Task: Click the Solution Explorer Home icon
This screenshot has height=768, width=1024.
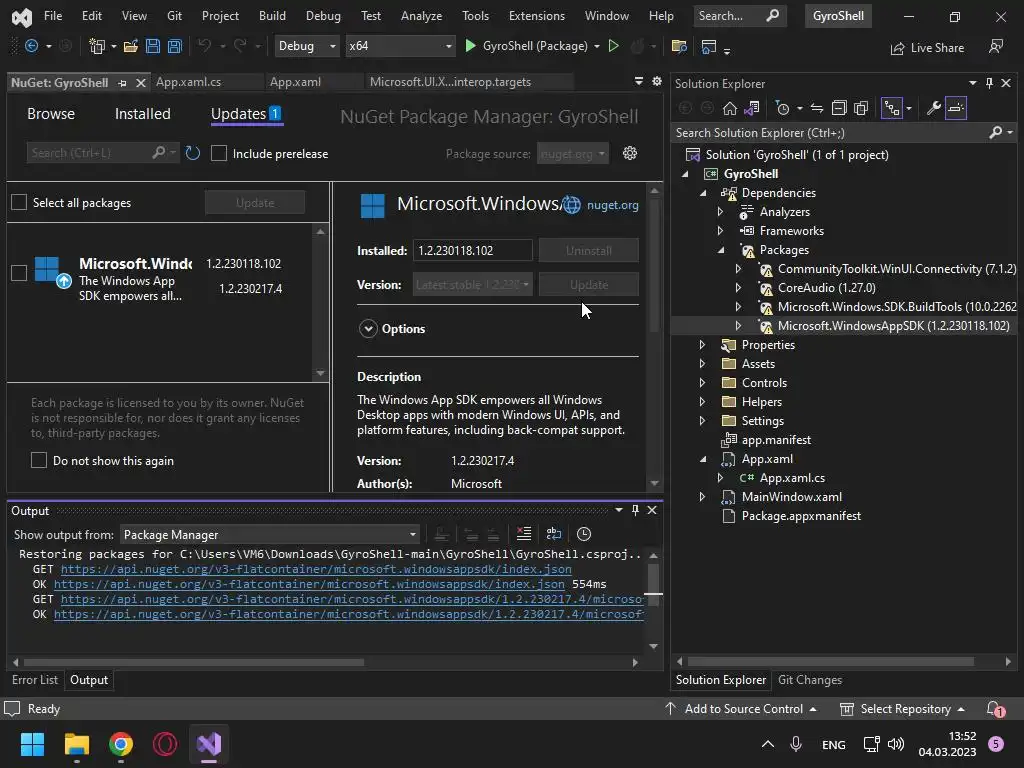Action: point(729,108)
